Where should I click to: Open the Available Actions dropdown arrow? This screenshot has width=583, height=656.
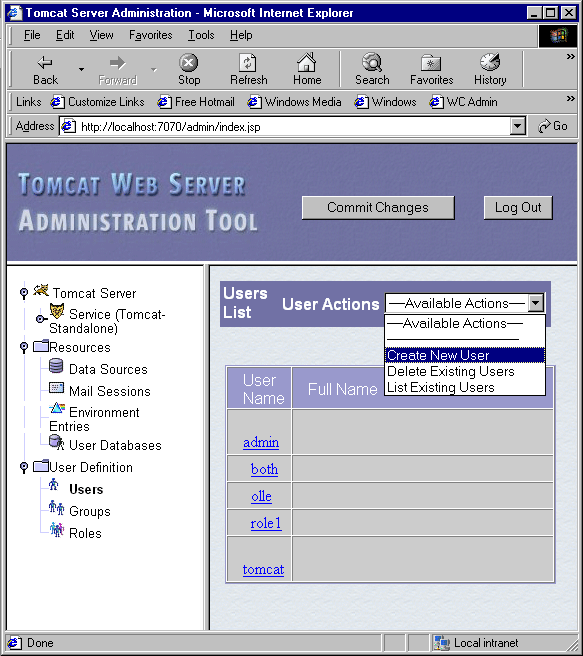pos(536,303)
